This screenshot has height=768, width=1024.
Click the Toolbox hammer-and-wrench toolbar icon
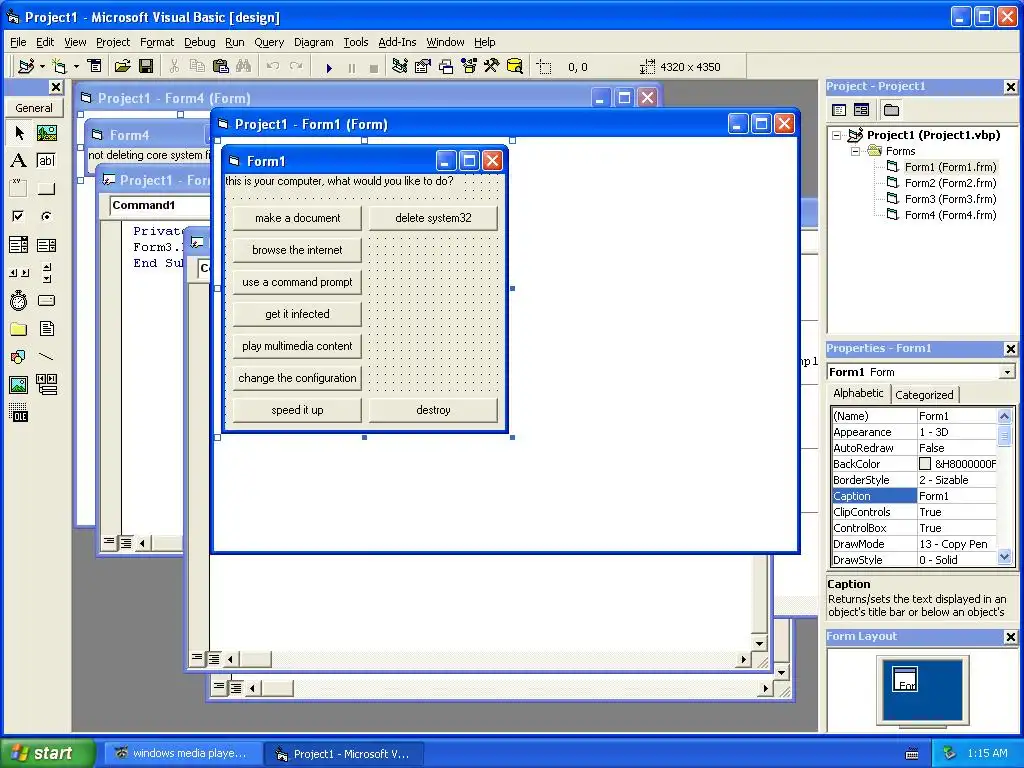click(x=492, y=67)
